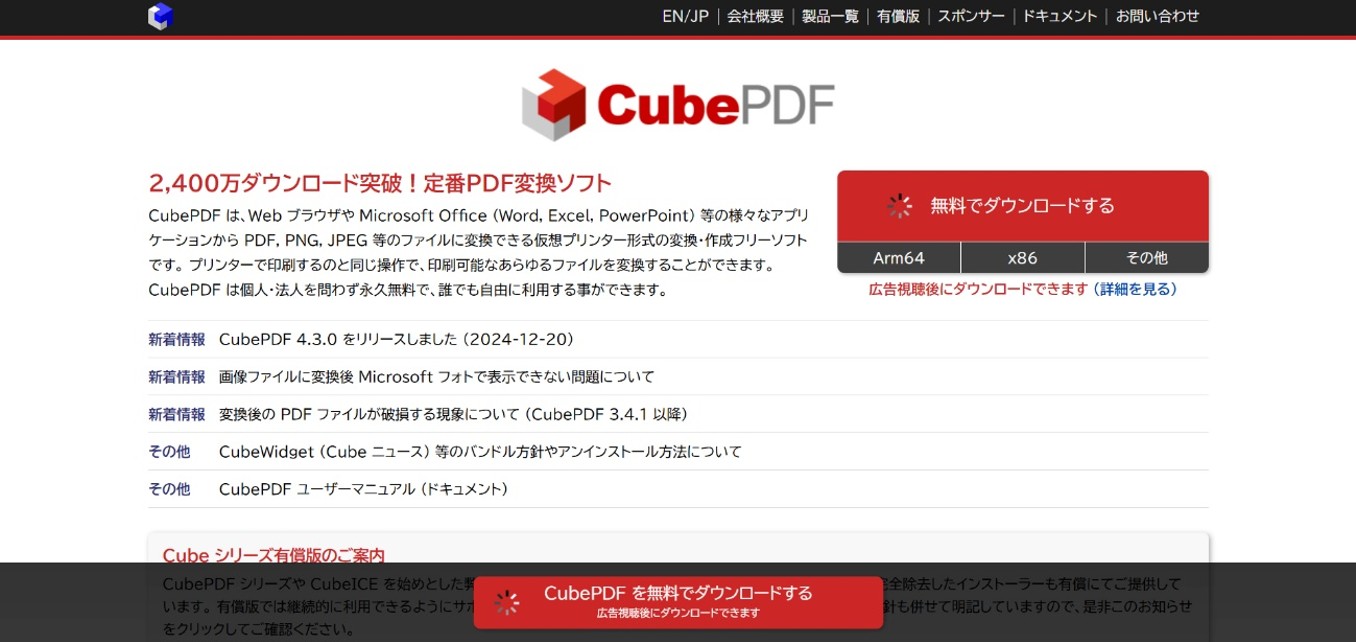
Task: Click the spinner icon on the download button
Action: [x=899, y=206]
